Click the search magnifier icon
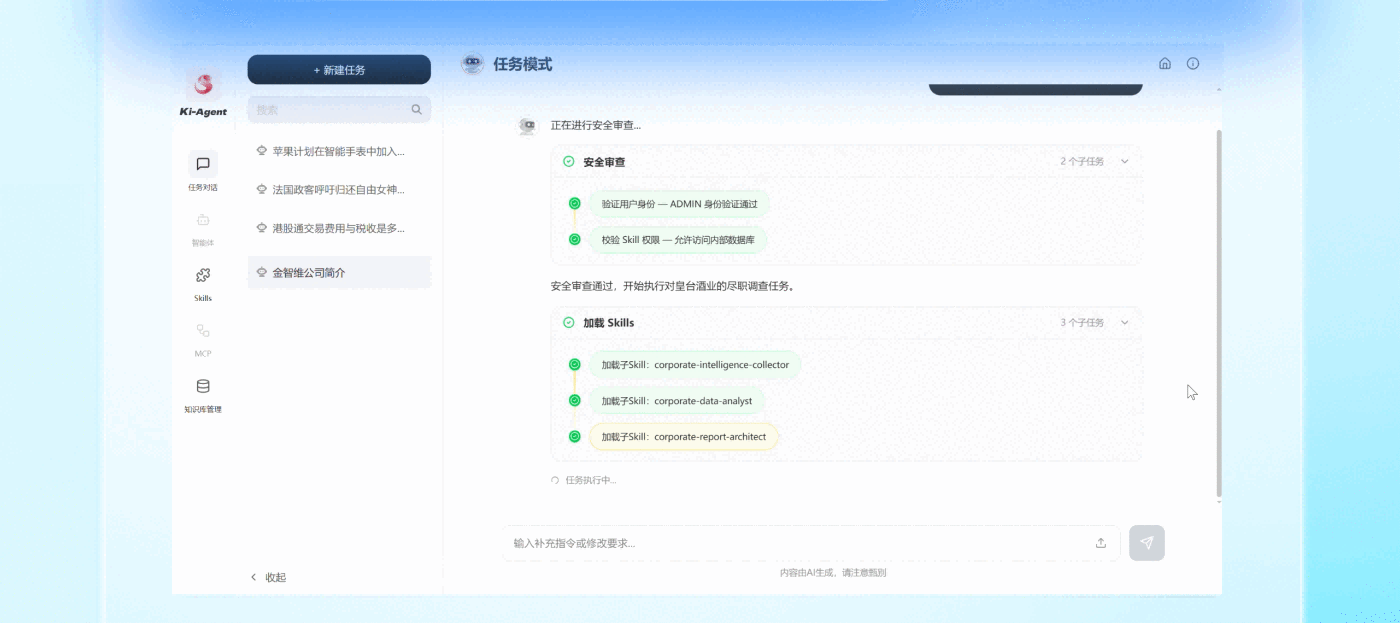 pos(417,110)
